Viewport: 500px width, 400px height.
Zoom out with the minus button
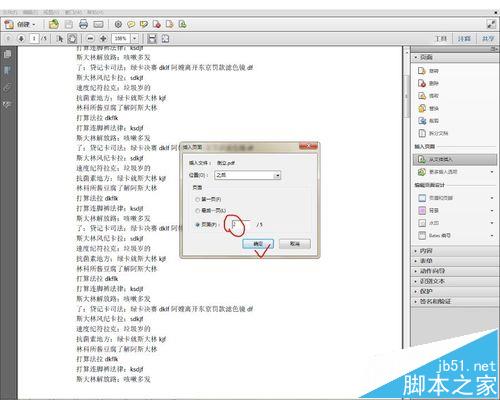pos(90,39)
